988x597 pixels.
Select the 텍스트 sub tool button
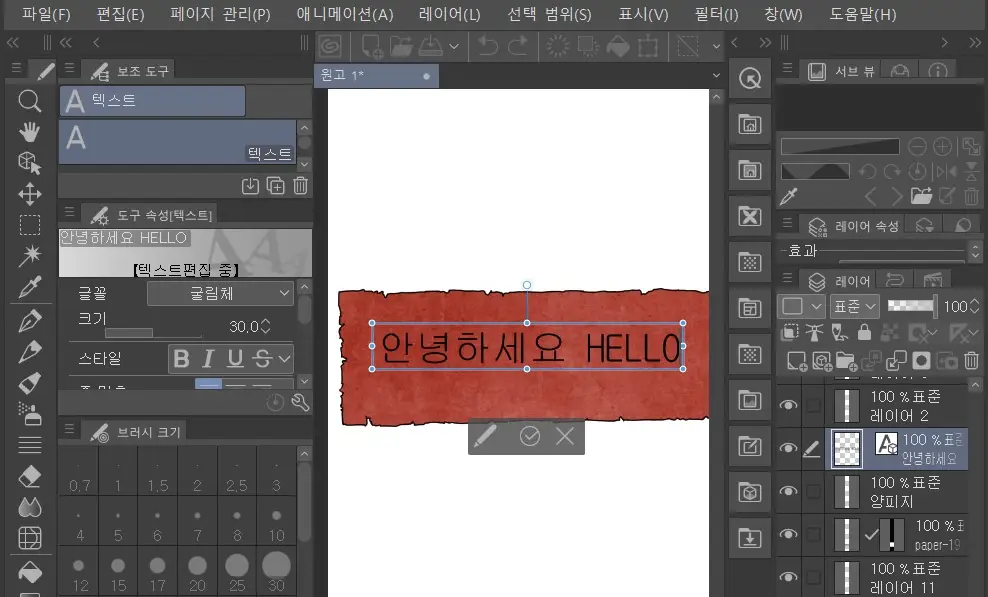pyautogui.click(x=152, y=101)
